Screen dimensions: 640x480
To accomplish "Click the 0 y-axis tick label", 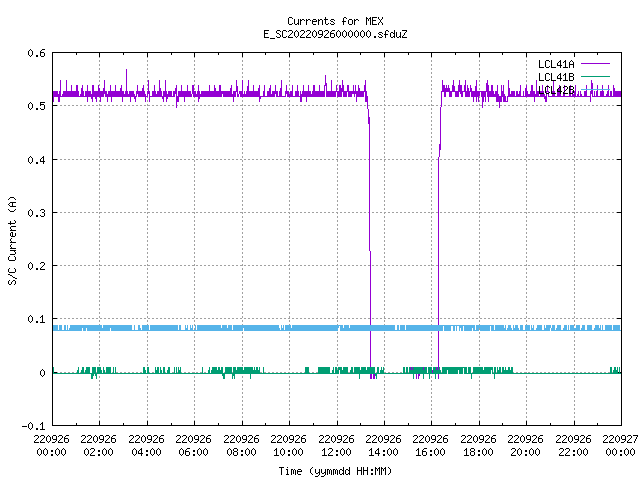I will point(42,373).
